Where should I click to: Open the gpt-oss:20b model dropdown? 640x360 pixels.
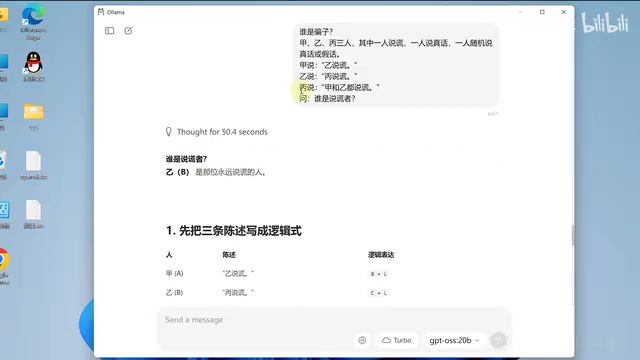pos(454,340)
